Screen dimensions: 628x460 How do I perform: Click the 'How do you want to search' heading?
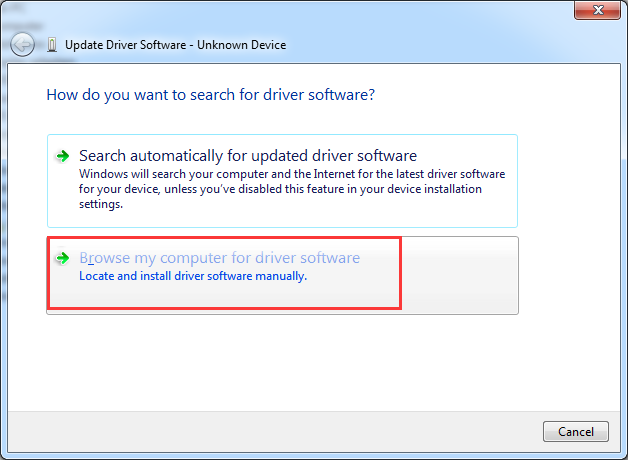tap(211, 95)
